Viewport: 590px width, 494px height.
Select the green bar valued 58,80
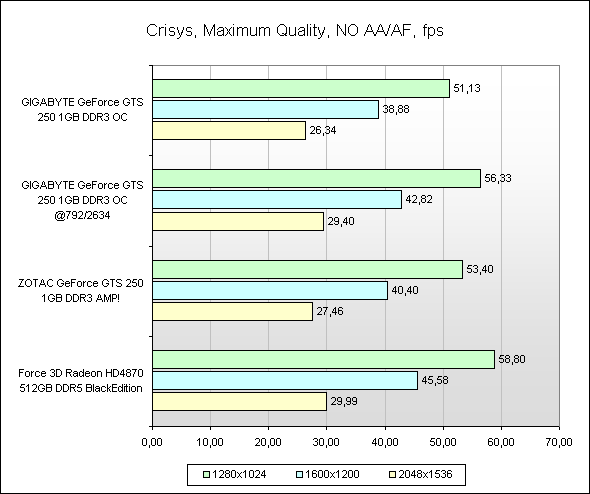[x=324, y=359]
